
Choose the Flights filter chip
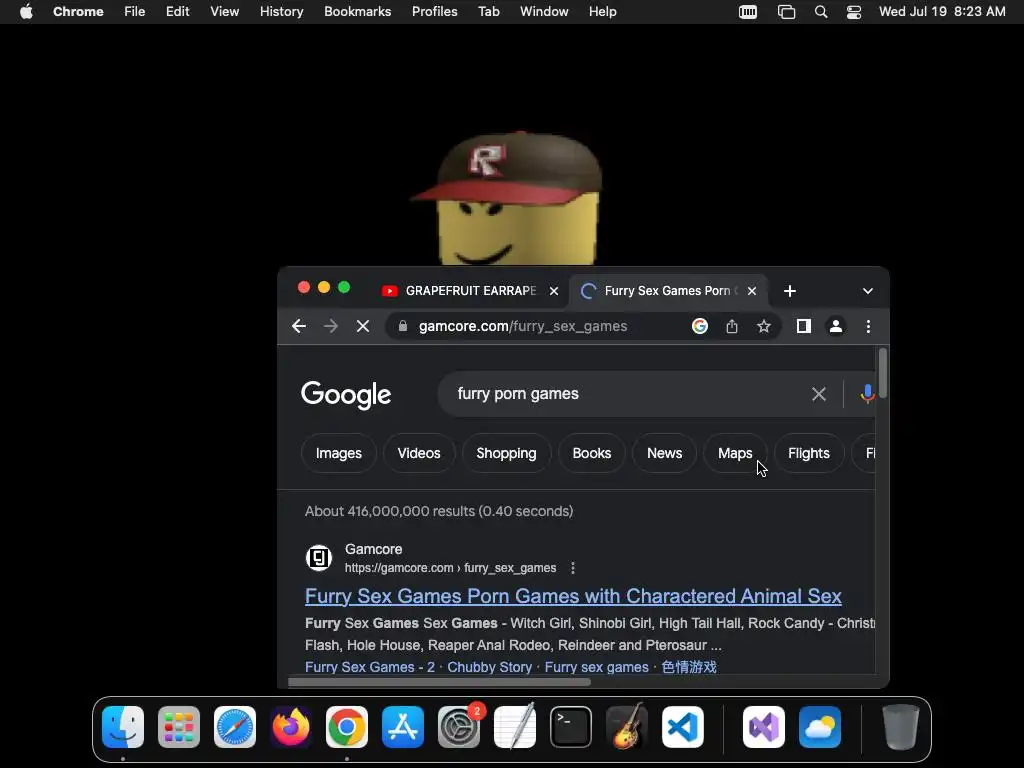[808, 453]
